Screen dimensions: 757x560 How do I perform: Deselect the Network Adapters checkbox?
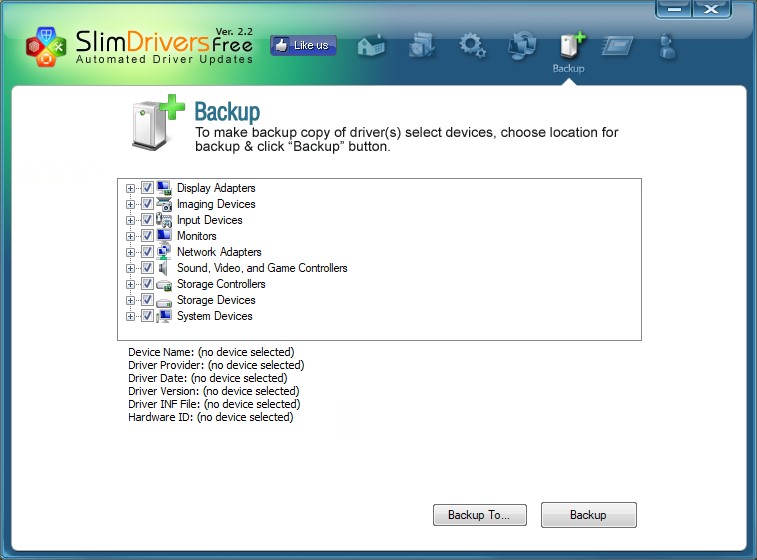pyautogui.click(x=147, y=252)
